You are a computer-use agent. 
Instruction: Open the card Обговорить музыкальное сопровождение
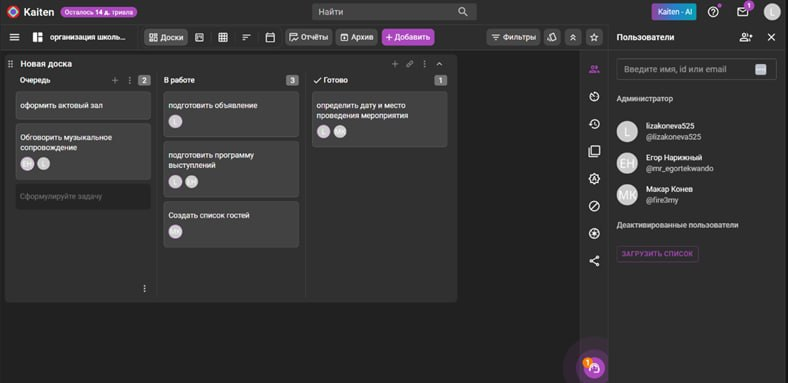(83, 152)
